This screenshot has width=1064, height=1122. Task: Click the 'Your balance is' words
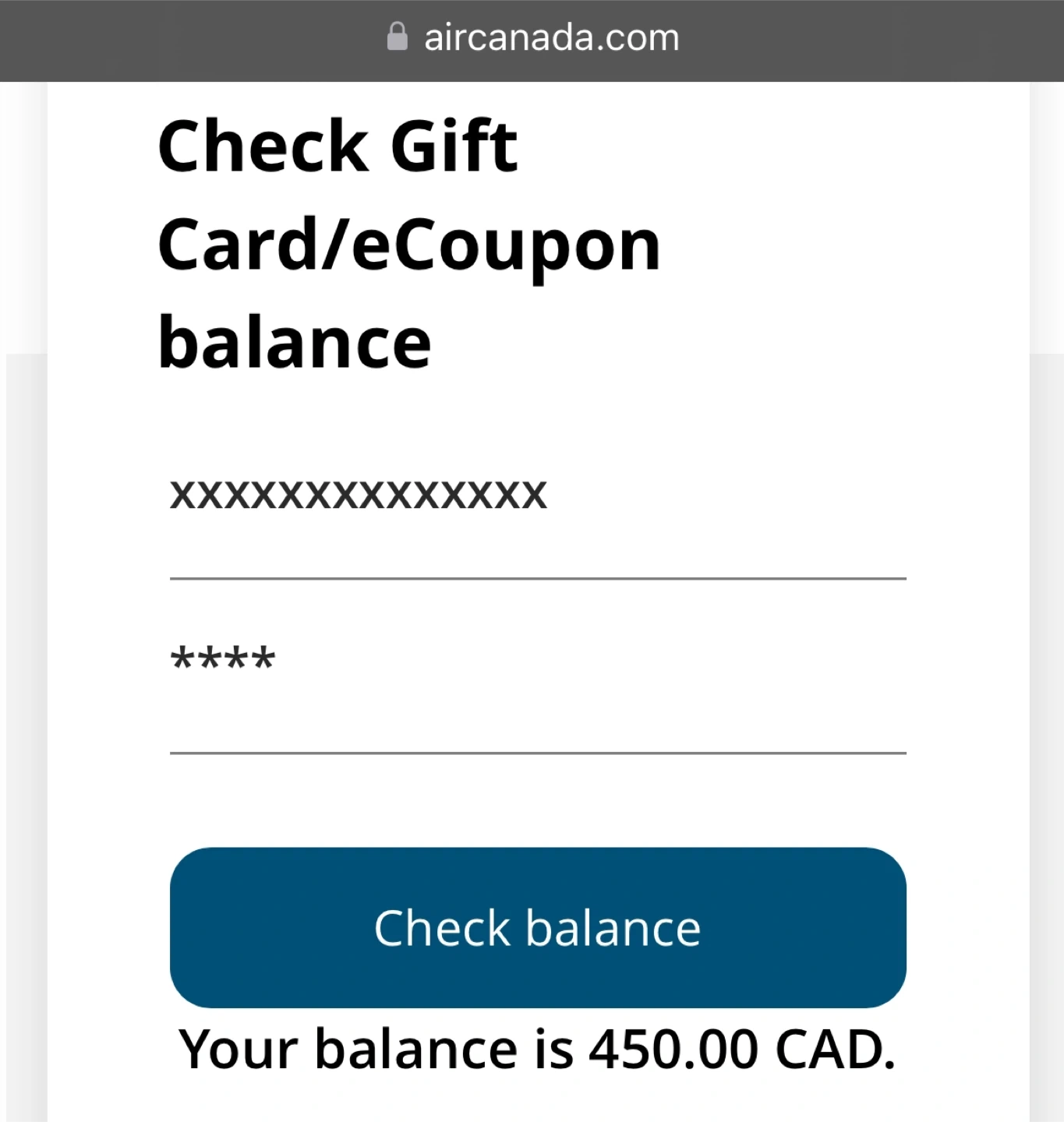pos(374,1049)
